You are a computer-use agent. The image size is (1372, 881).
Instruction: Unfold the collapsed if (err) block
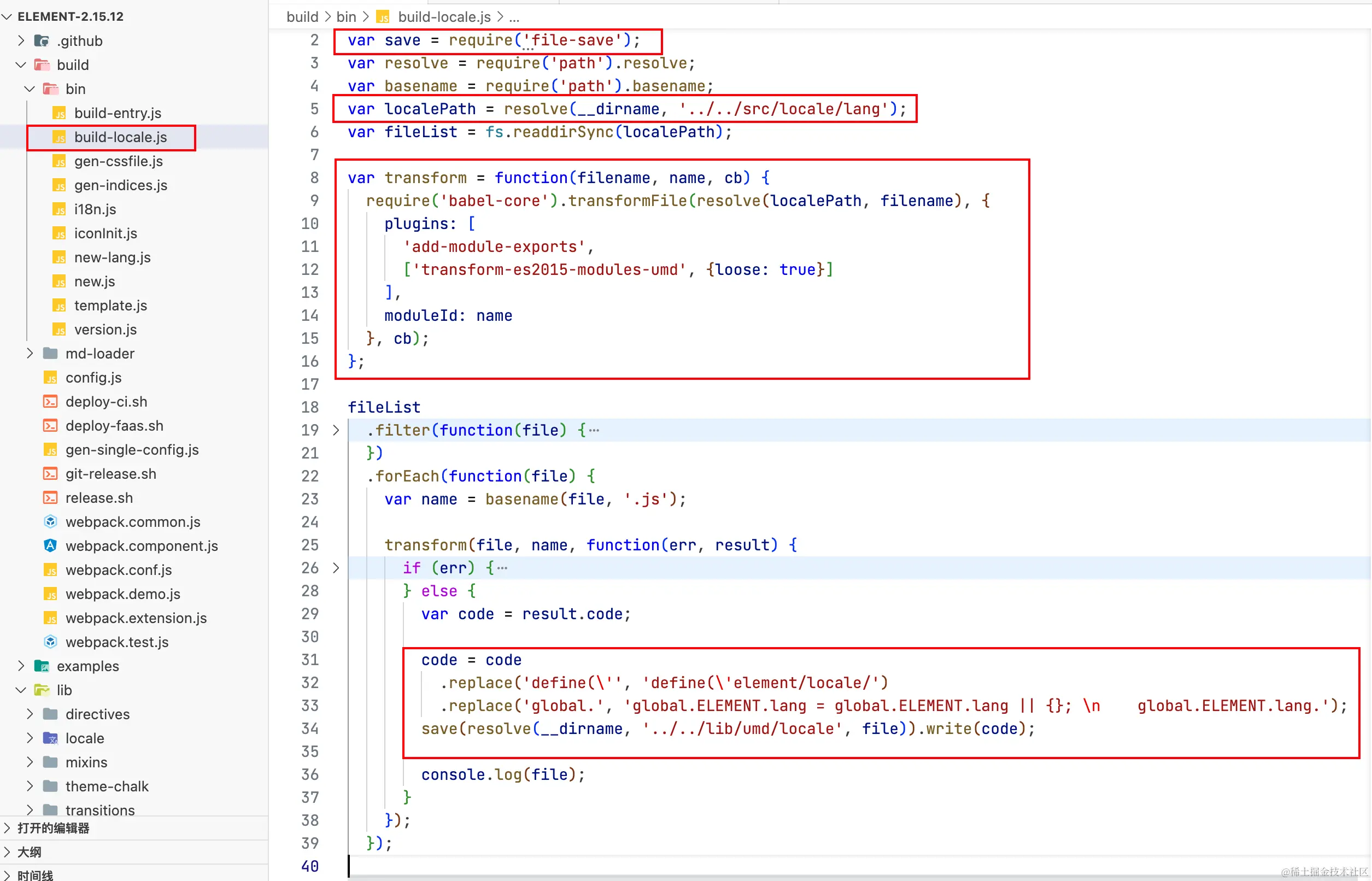tap(336, 568)
